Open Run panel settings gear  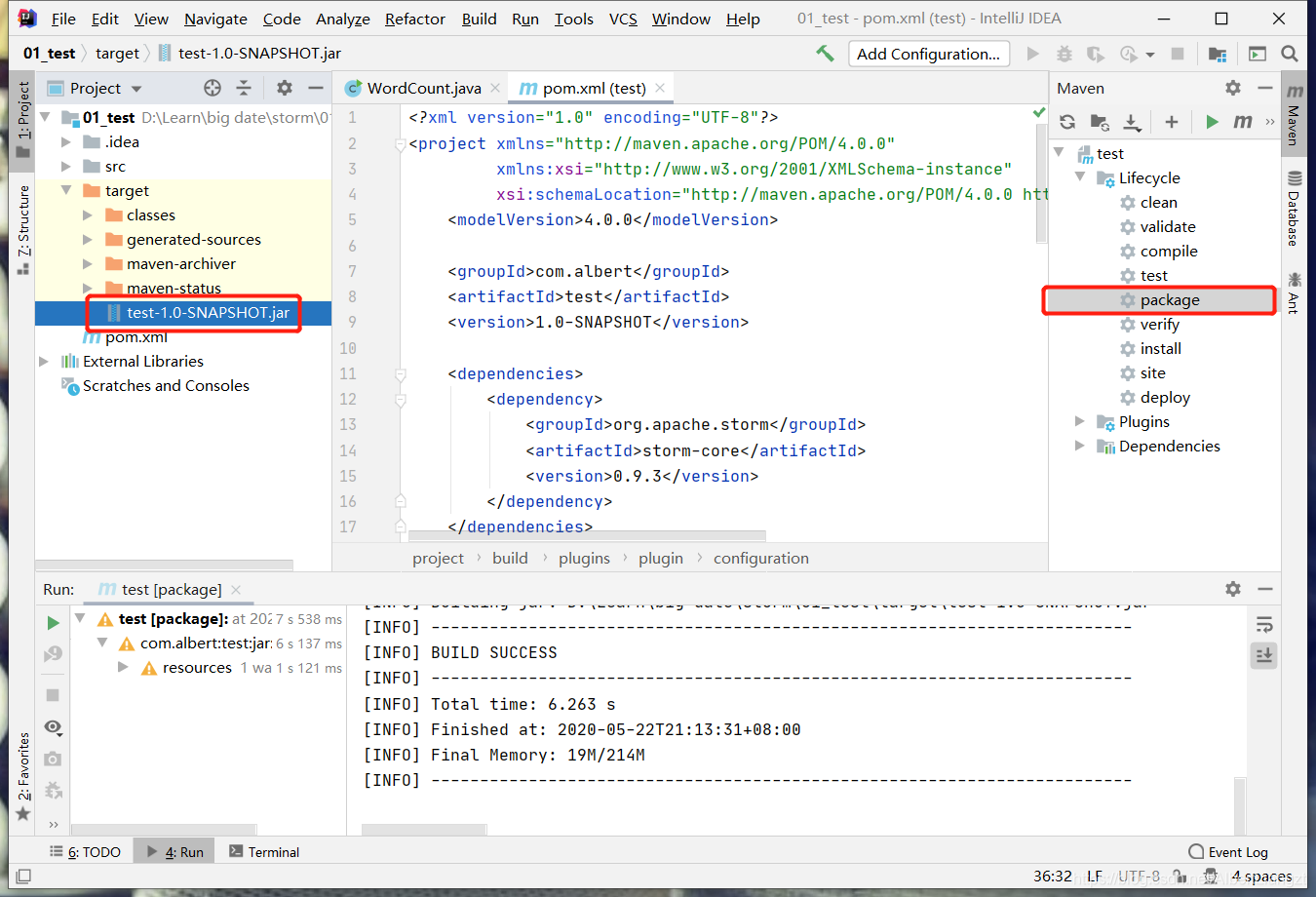(1233, 589)
